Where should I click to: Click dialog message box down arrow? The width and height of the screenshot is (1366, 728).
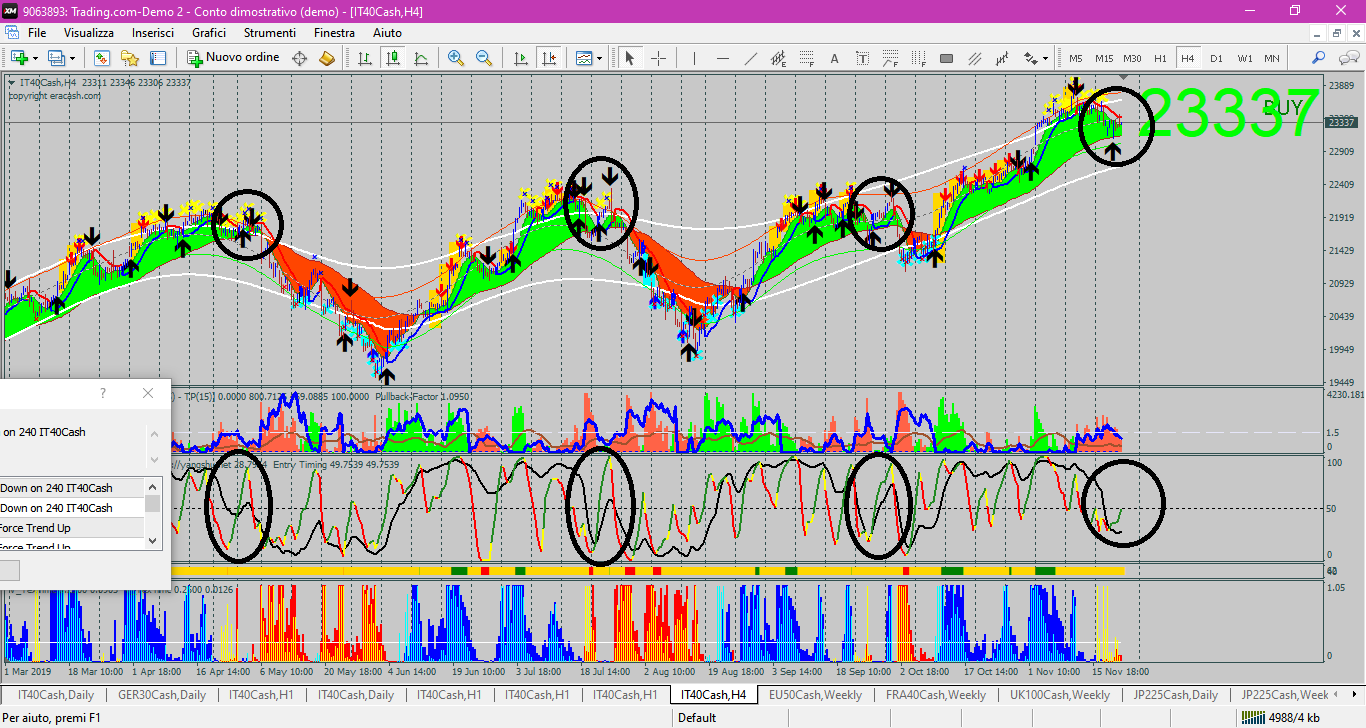click(153, 460)
